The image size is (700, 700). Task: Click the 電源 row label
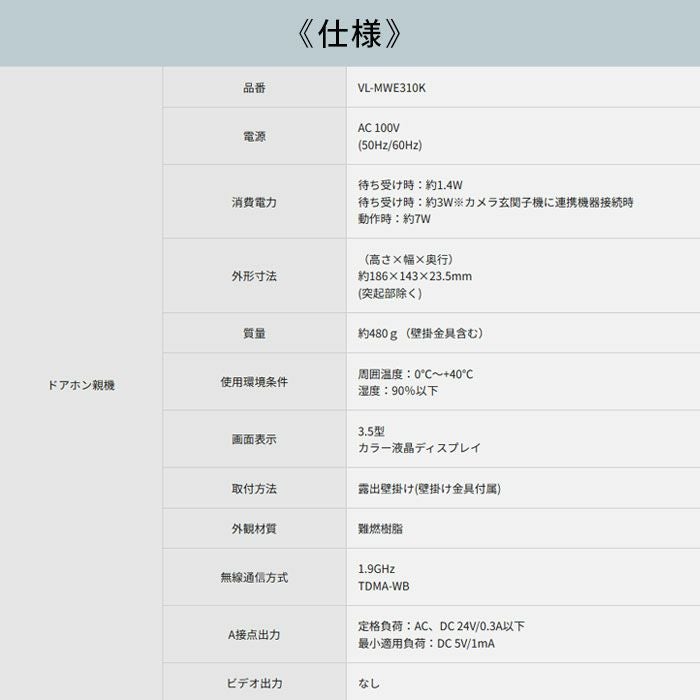254,136
